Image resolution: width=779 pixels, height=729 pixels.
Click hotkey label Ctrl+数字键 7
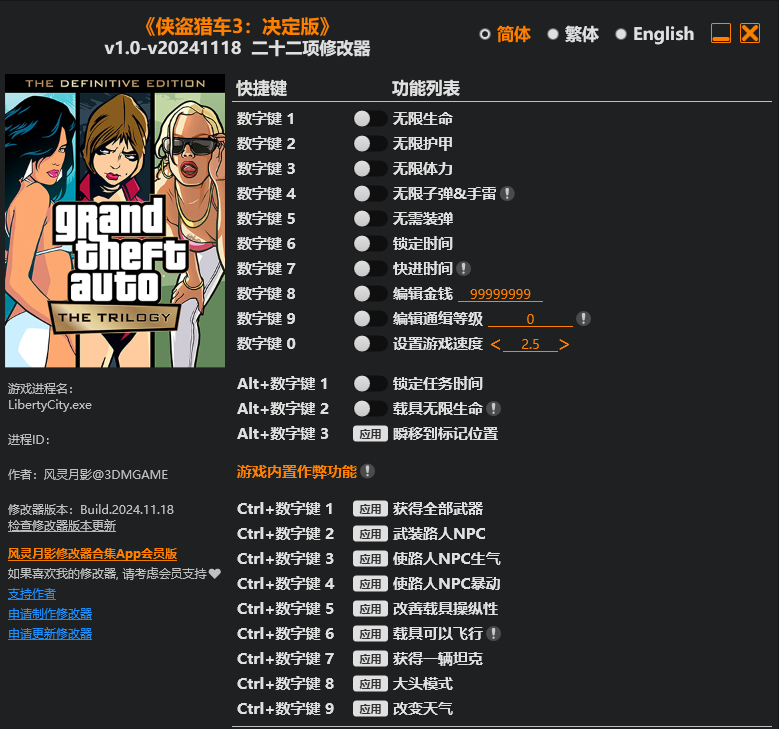pos(285,659)
